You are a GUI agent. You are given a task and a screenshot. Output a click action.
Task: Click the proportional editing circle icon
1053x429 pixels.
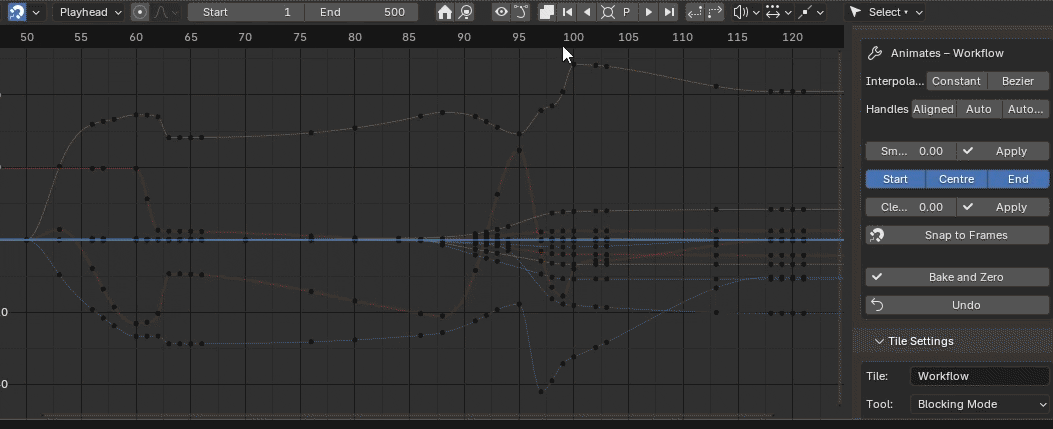[140, 12]
